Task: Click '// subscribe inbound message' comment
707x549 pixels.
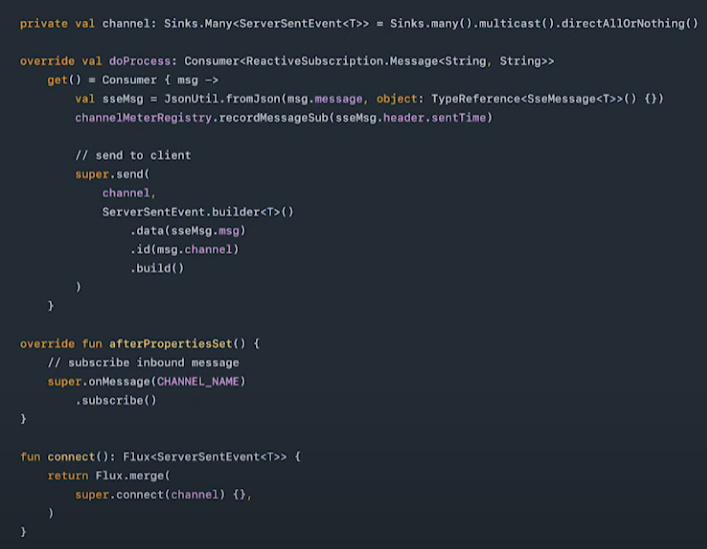Action: point(143,363)
